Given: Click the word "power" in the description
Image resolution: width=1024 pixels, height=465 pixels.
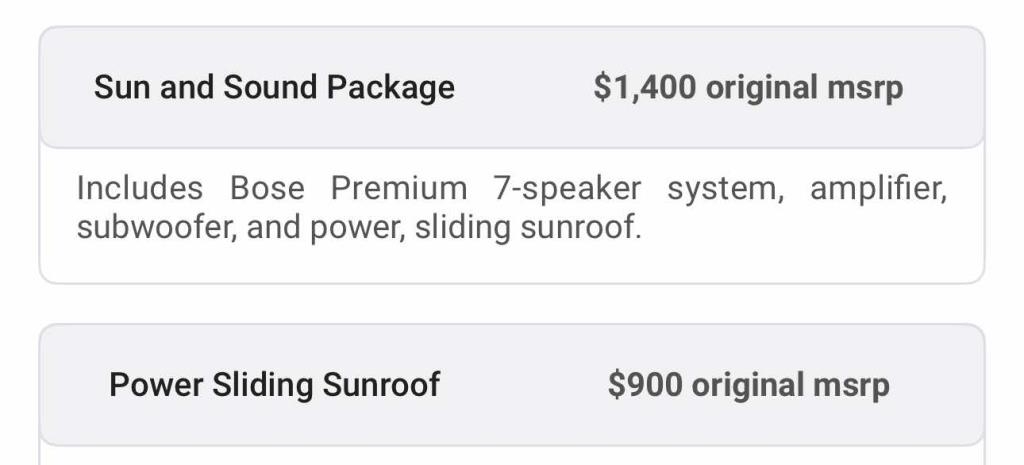Looking at the screenshot, I should click(x=351, y=228).
